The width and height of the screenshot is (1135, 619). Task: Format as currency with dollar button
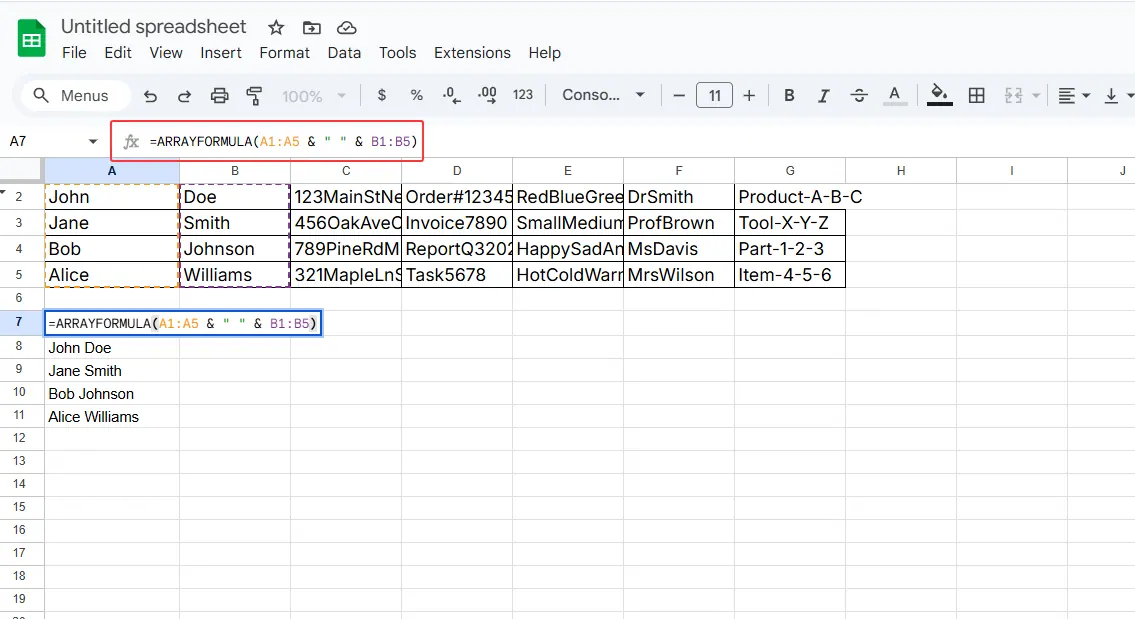pyautogui.click(x=382, y=96)
